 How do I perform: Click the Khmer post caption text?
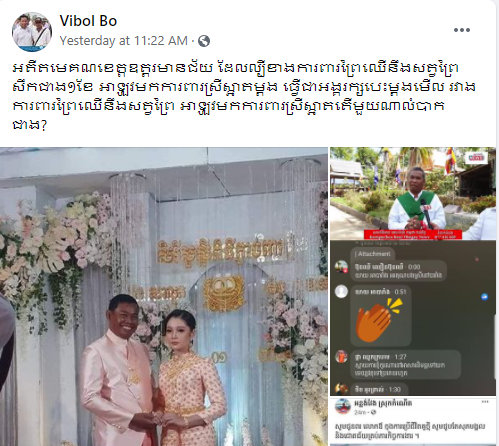tap(243, 96)
